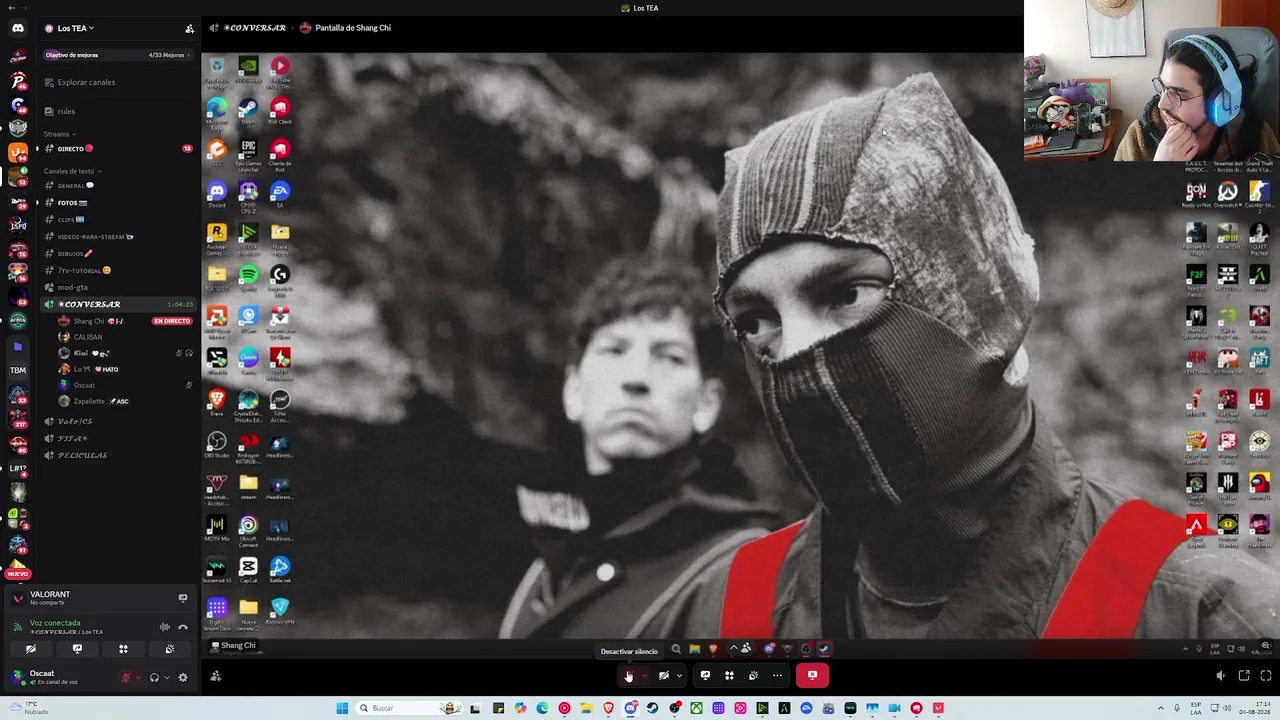The image size is (1280, 720).
Task: Open the taskbar clock showing 17:14
Action: pos(1256,708)
